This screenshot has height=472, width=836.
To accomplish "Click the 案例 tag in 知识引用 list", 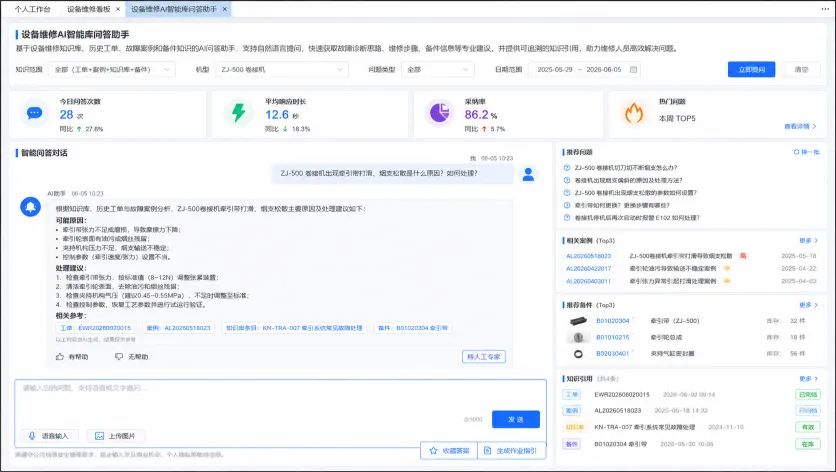I will point(572,411).
